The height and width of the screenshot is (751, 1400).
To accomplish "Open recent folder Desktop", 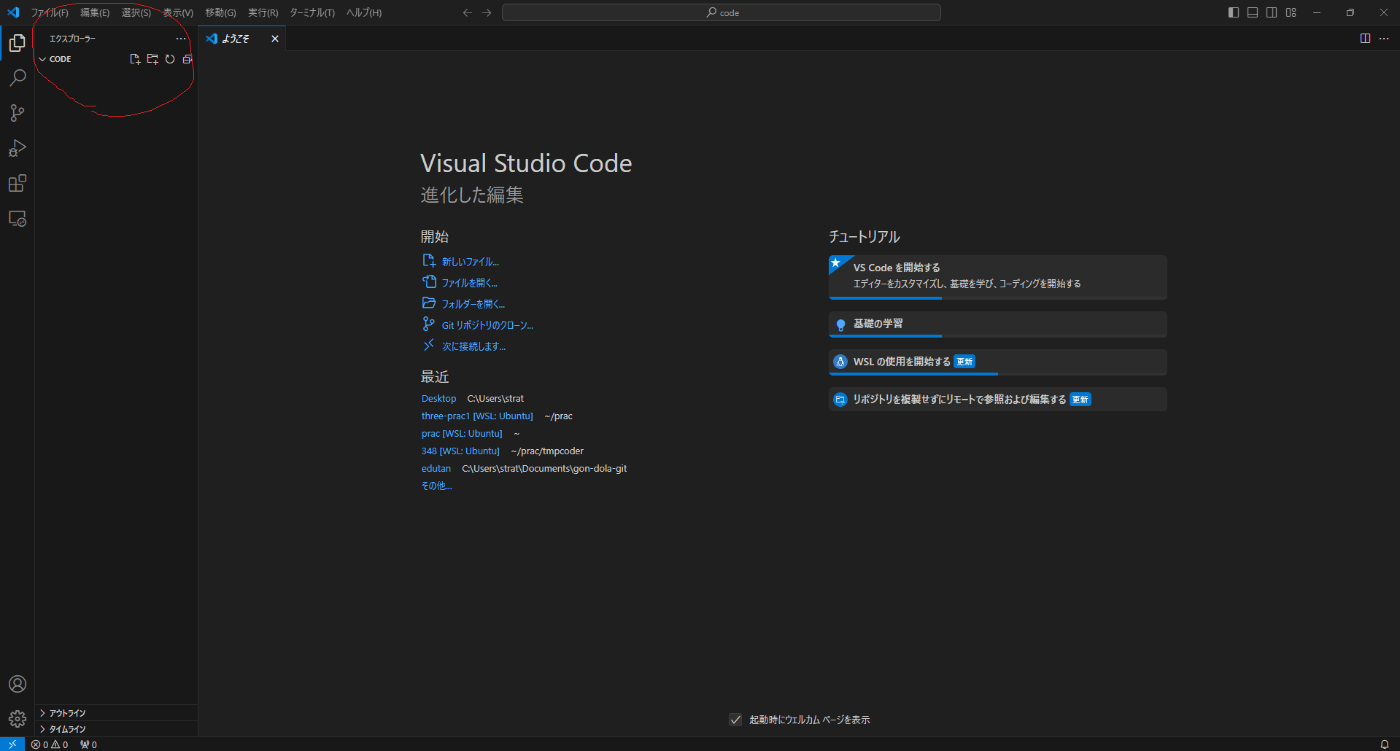I will (438, 398).
